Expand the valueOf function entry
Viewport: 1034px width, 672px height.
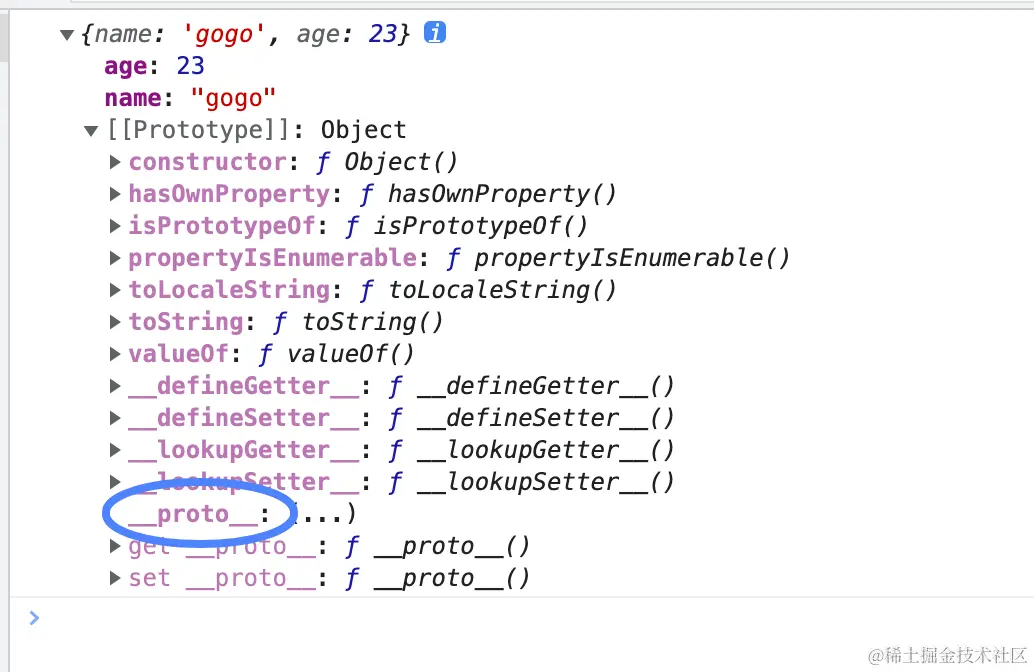pyautogui.click(x=115, y=353)
